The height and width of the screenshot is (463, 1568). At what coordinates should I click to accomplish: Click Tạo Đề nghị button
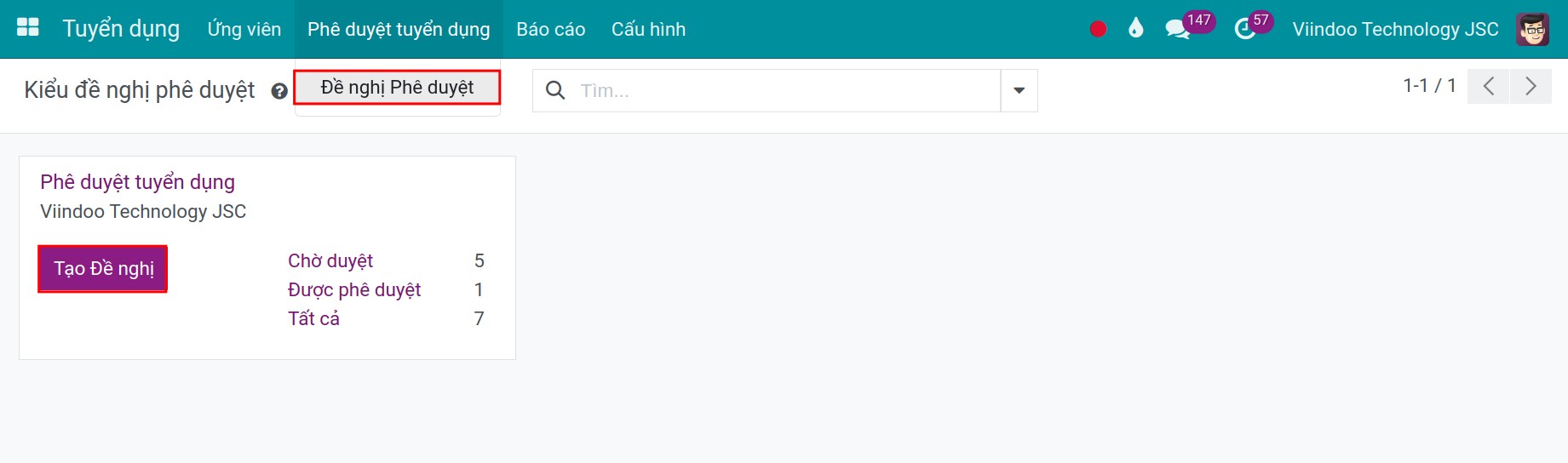tap(104, 269)
